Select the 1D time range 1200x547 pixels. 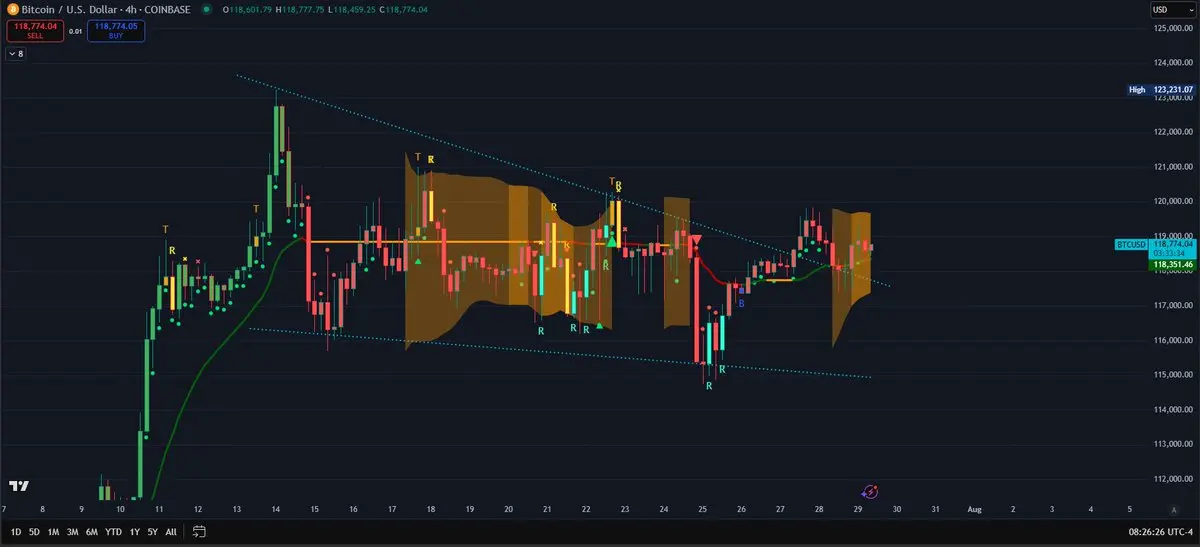click(x=14, y=531)
